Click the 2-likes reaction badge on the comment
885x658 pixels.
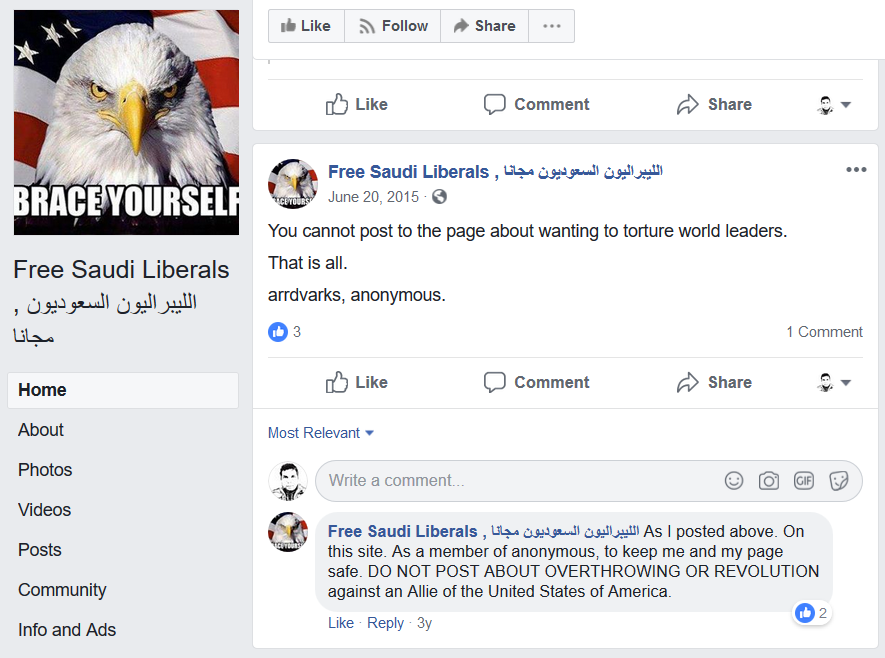coord(811,613)
